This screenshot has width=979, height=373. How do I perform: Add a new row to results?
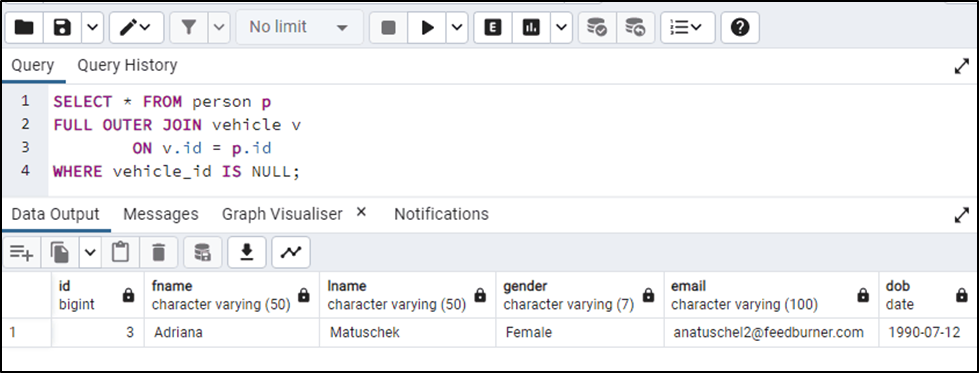point(21,252)
